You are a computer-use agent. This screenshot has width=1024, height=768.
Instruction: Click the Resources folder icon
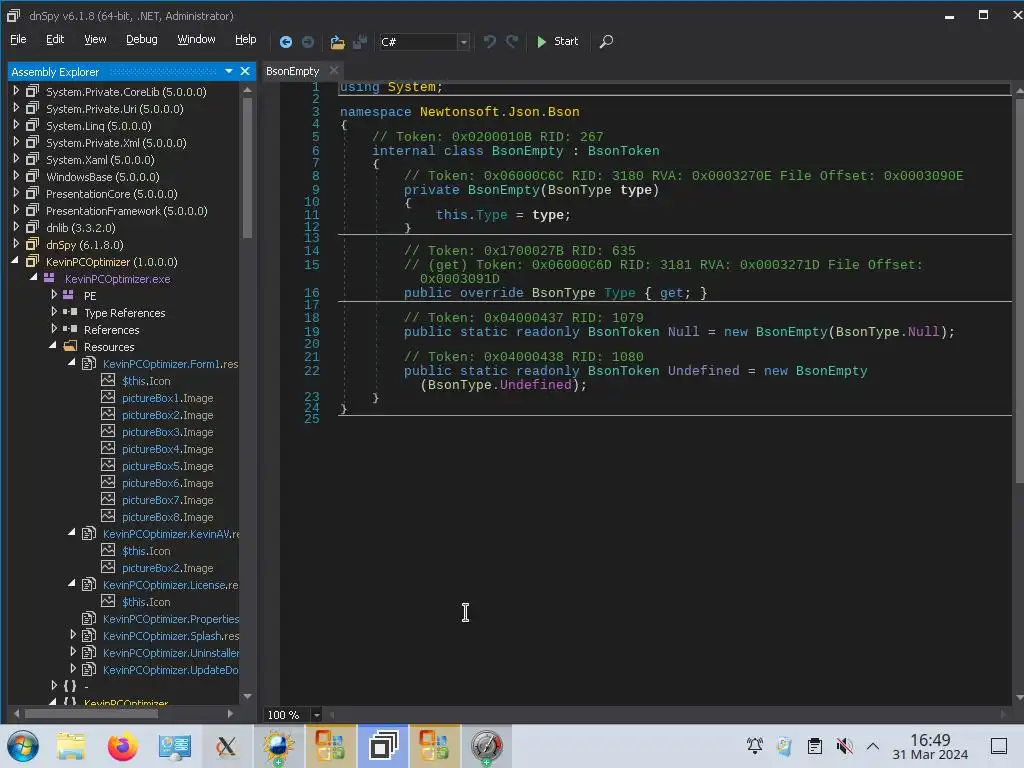(x=70, y=346)
